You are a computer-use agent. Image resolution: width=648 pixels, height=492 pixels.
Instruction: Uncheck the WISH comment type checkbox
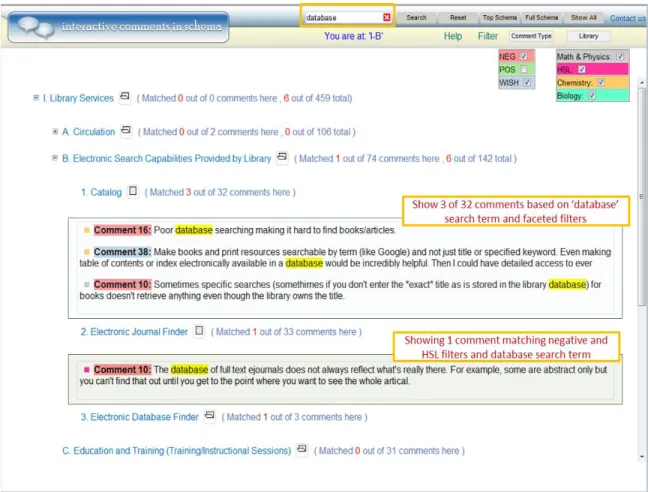point(527,82)
